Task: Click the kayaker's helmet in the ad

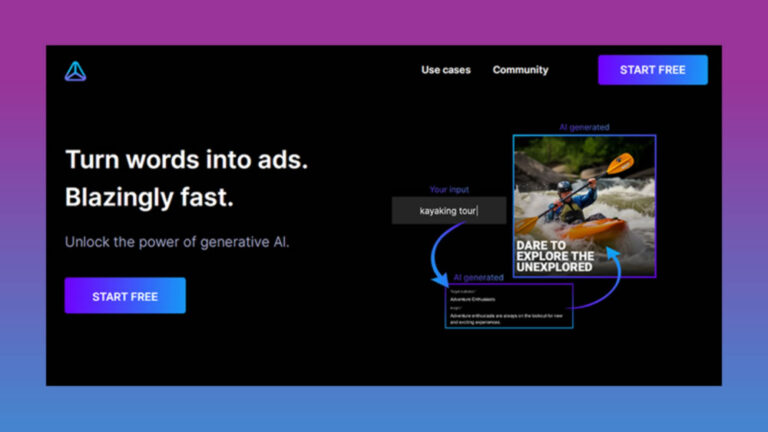Action: click(564, 187)
